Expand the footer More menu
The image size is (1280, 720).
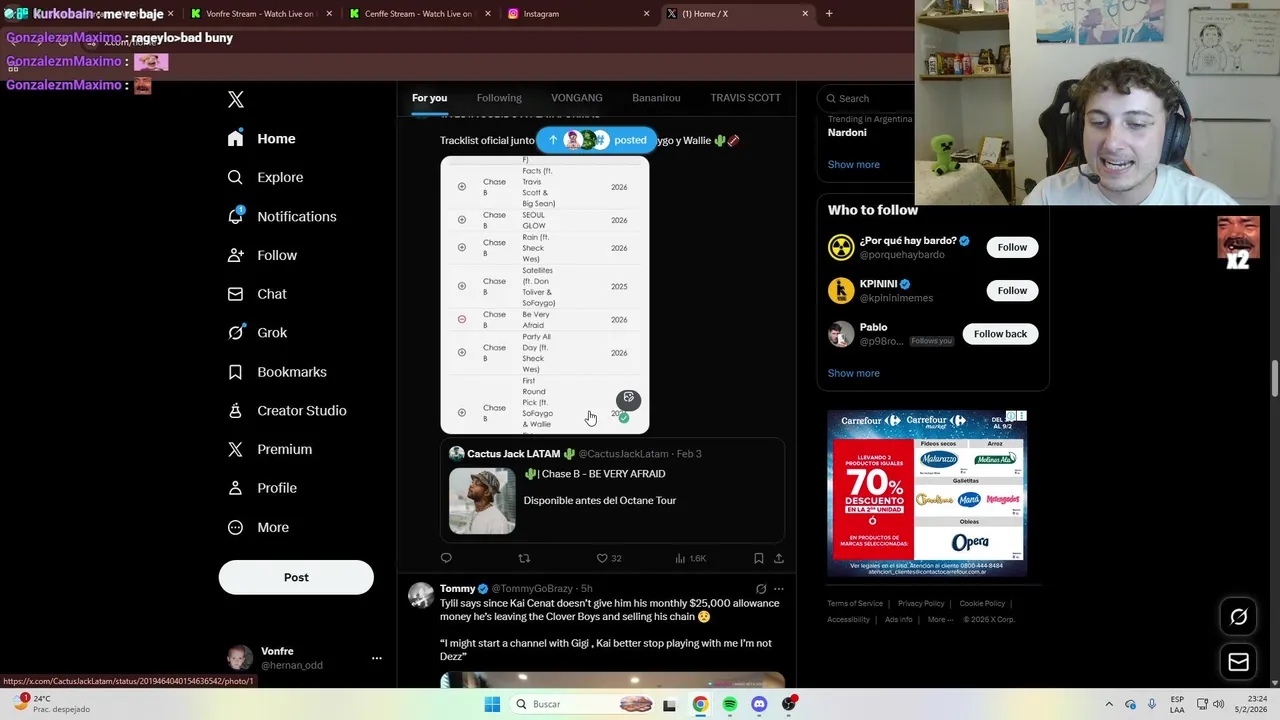point(938,620)
